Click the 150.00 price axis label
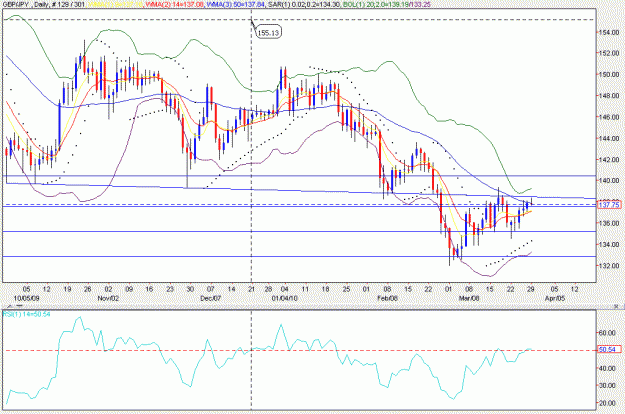 (609, 75)
